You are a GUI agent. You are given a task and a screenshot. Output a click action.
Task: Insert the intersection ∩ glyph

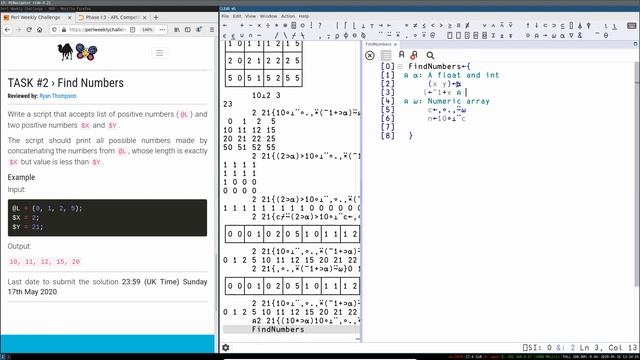coord(251,36)
